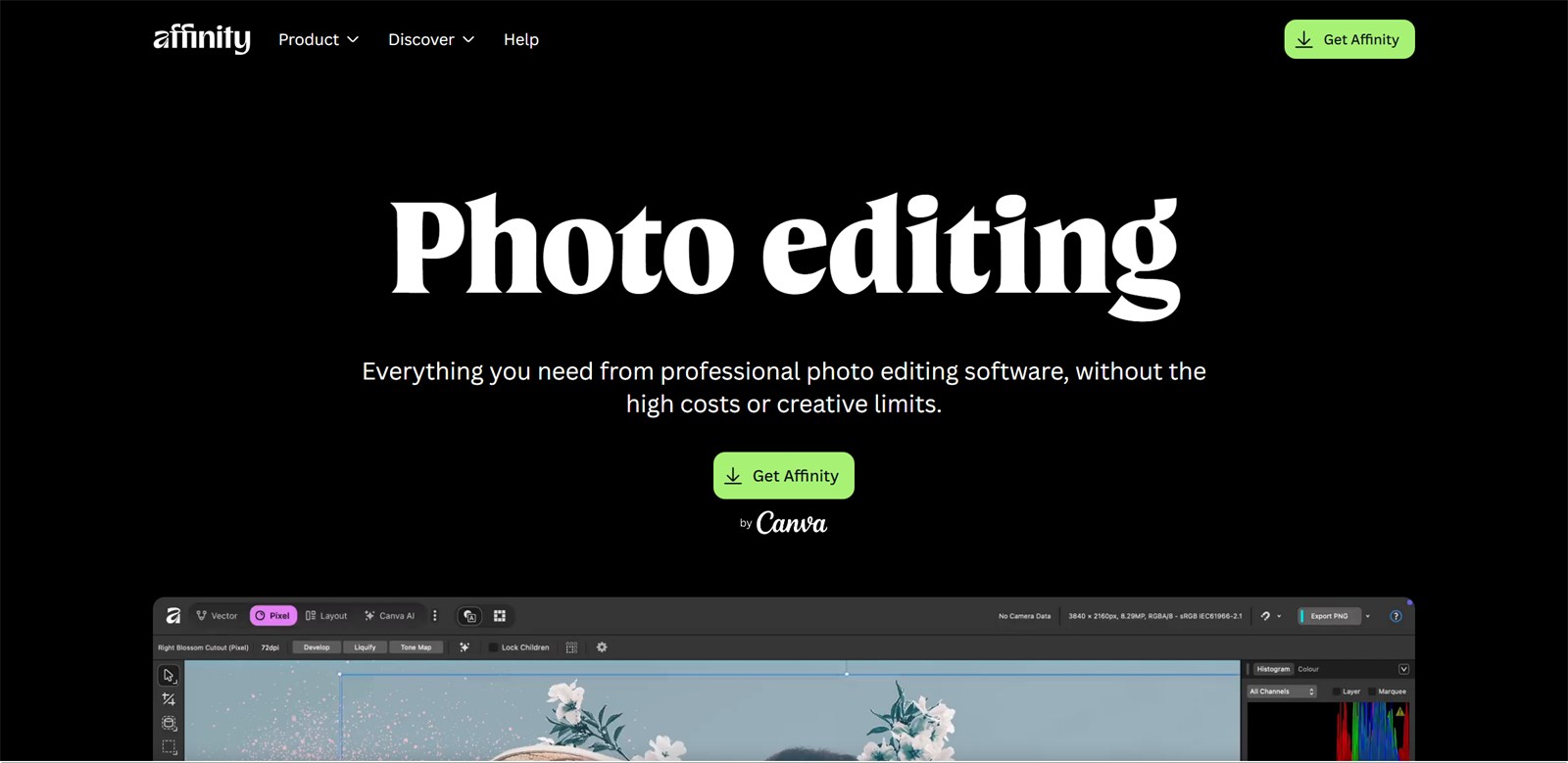
Task: Open the Canva AI studio tab
Action: pyautogui.click(x=389, y=616)
